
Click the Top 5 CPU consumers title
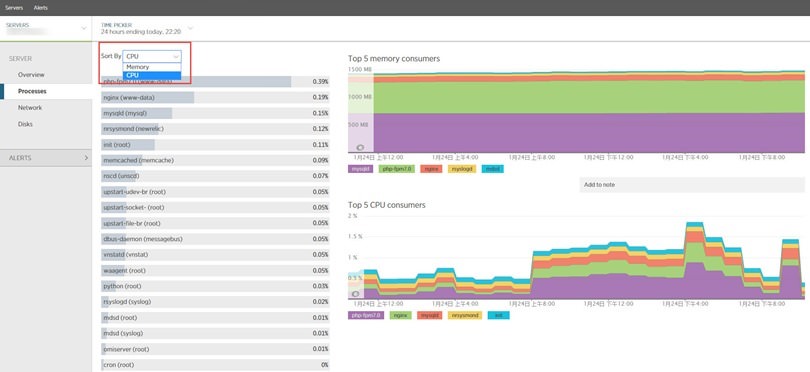[x=387, y=205]
